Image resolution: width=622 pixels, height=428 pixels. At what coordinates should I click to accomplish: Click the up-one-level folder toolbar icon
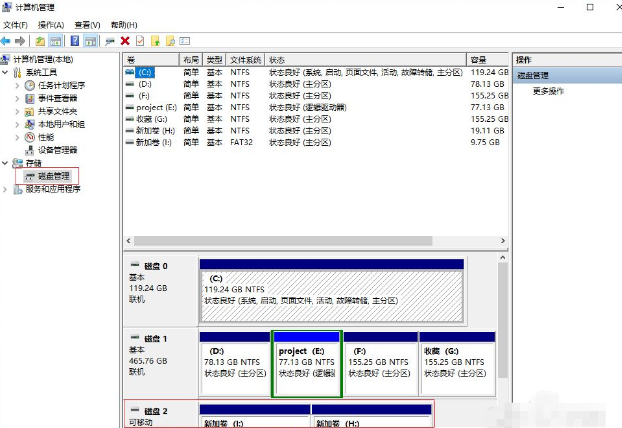click(x=40, y=41)
